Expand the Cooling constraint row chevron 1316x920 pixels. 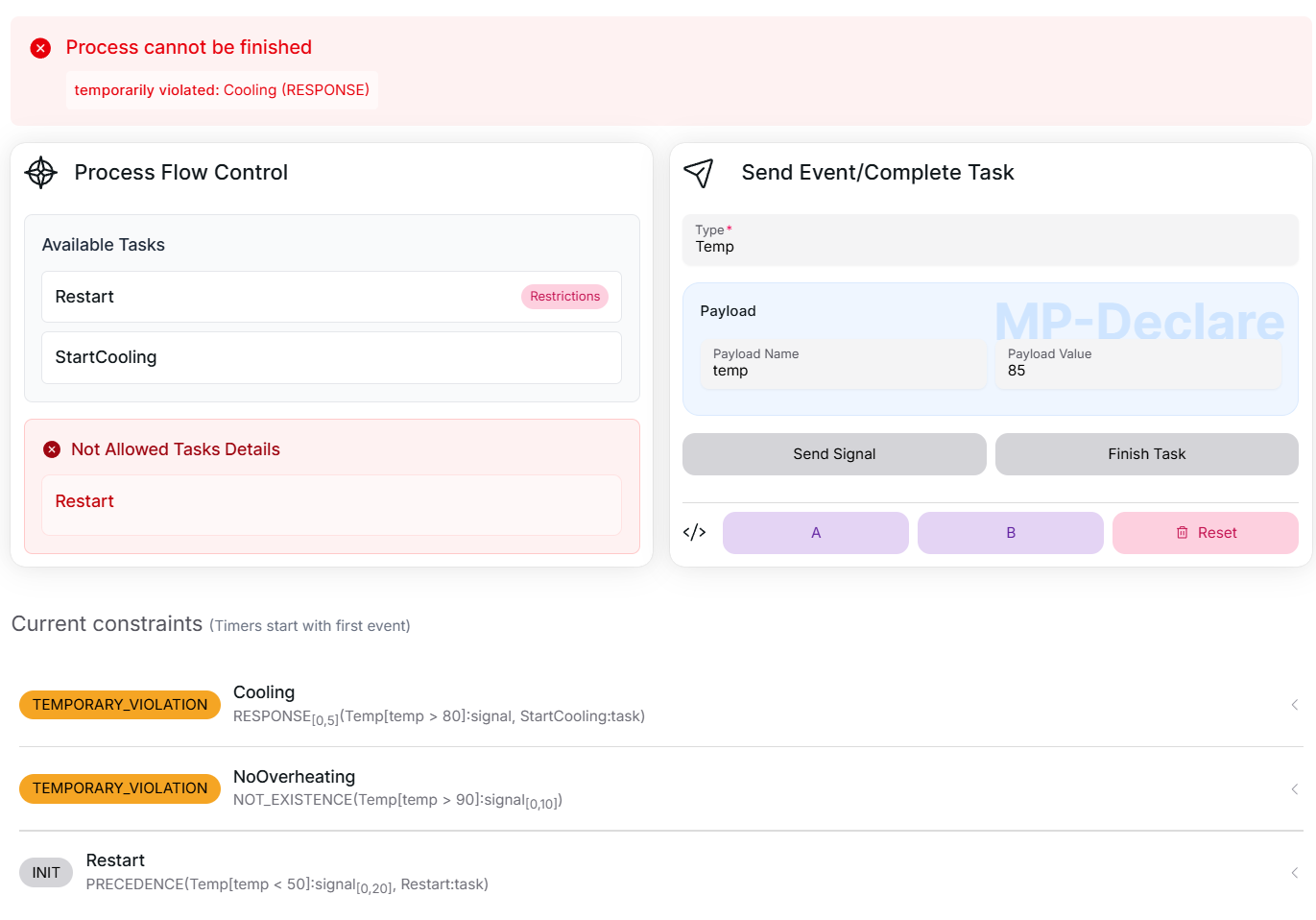point(1294,705)
